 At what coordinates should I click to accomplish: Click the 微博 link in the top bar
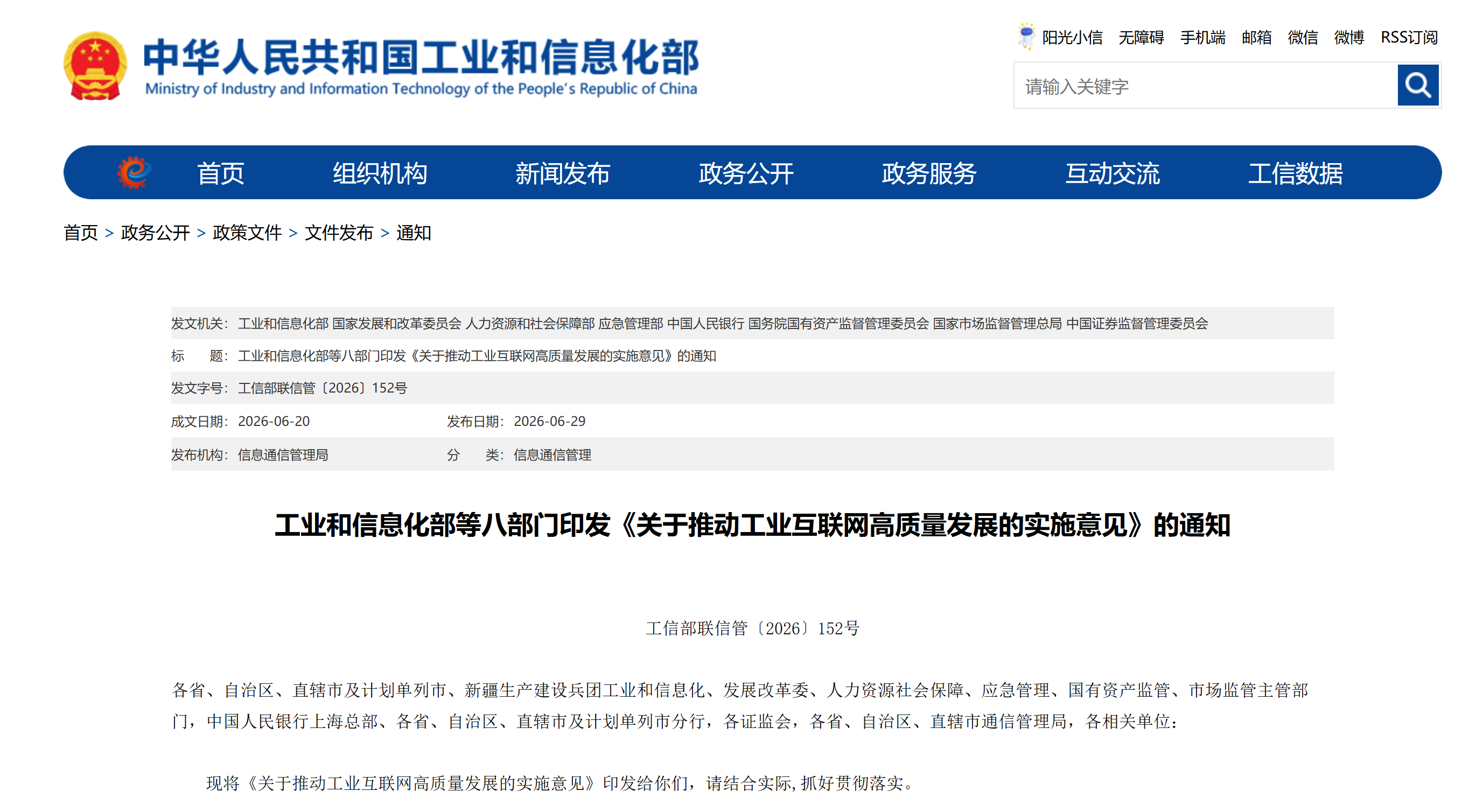click(x=1349, y=38)
